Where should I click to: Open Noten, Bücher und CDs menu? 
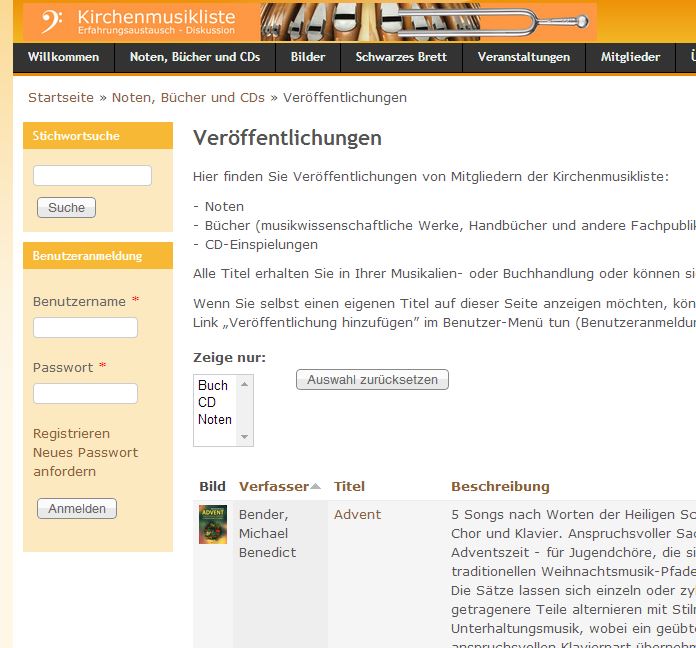click(195, 57)
